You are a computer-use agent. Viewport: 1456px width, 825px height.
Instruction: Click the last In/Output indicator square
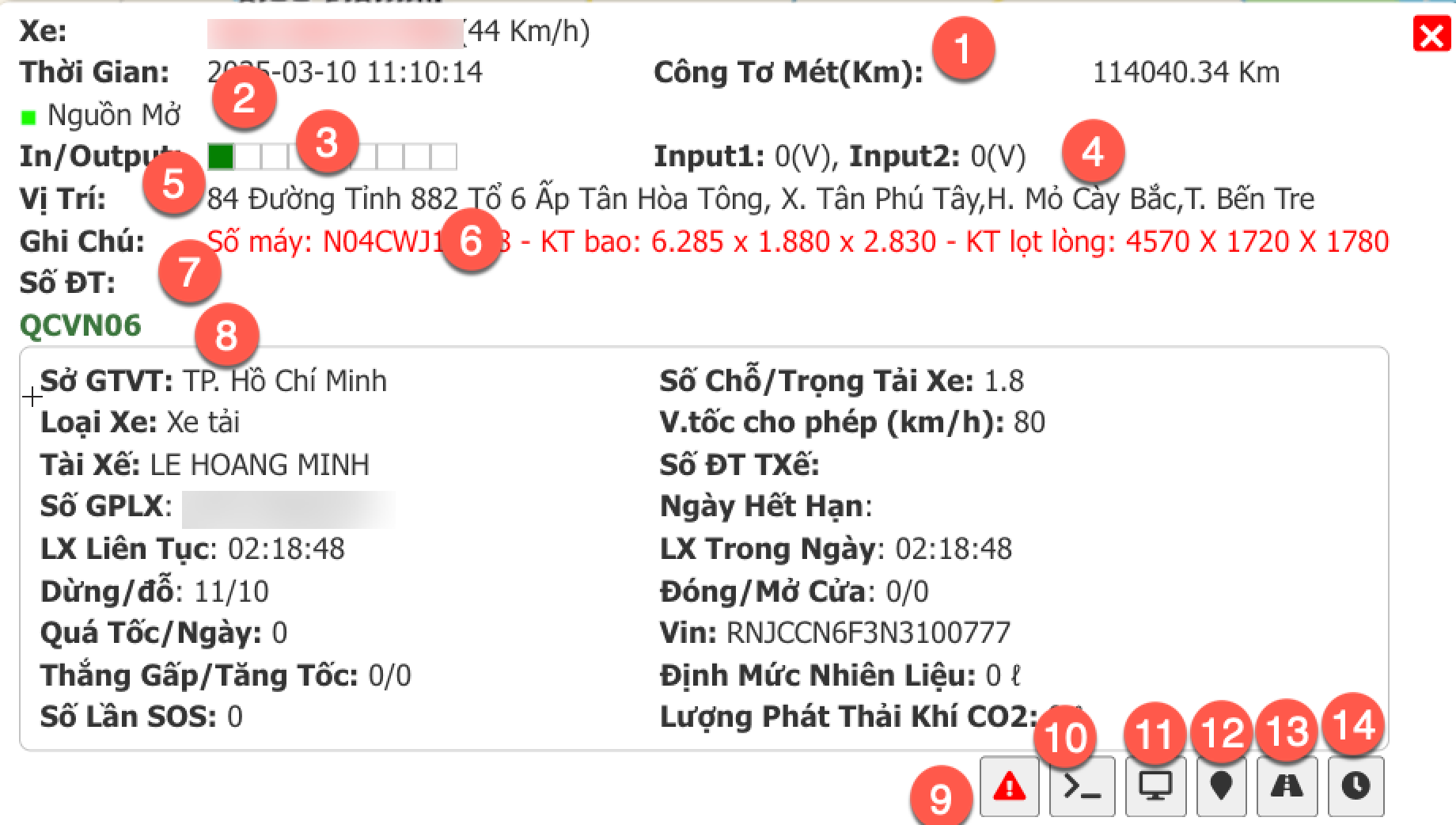click(444, 157)
